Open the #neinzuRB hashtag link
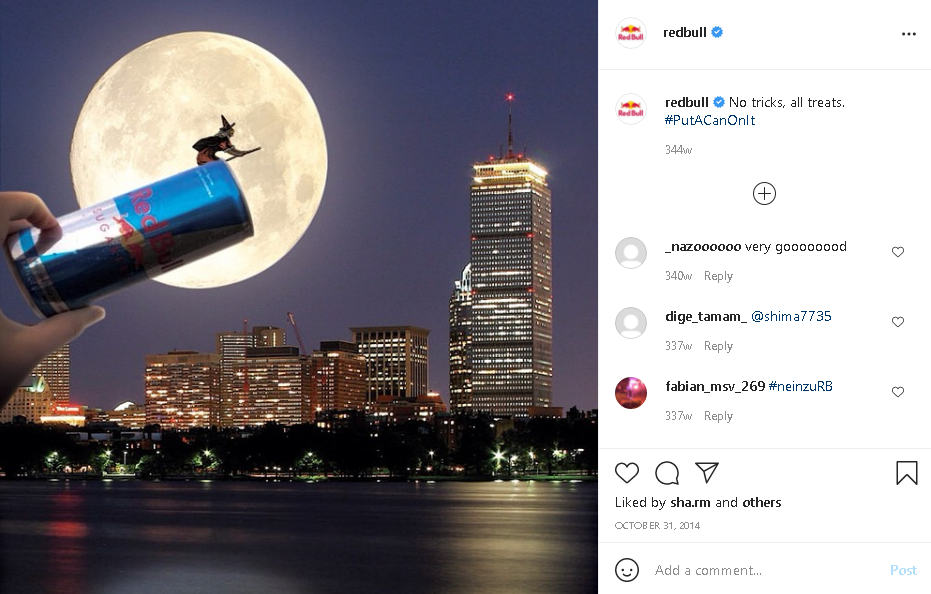Screen dimensions: 931x594 coord(800,387)
